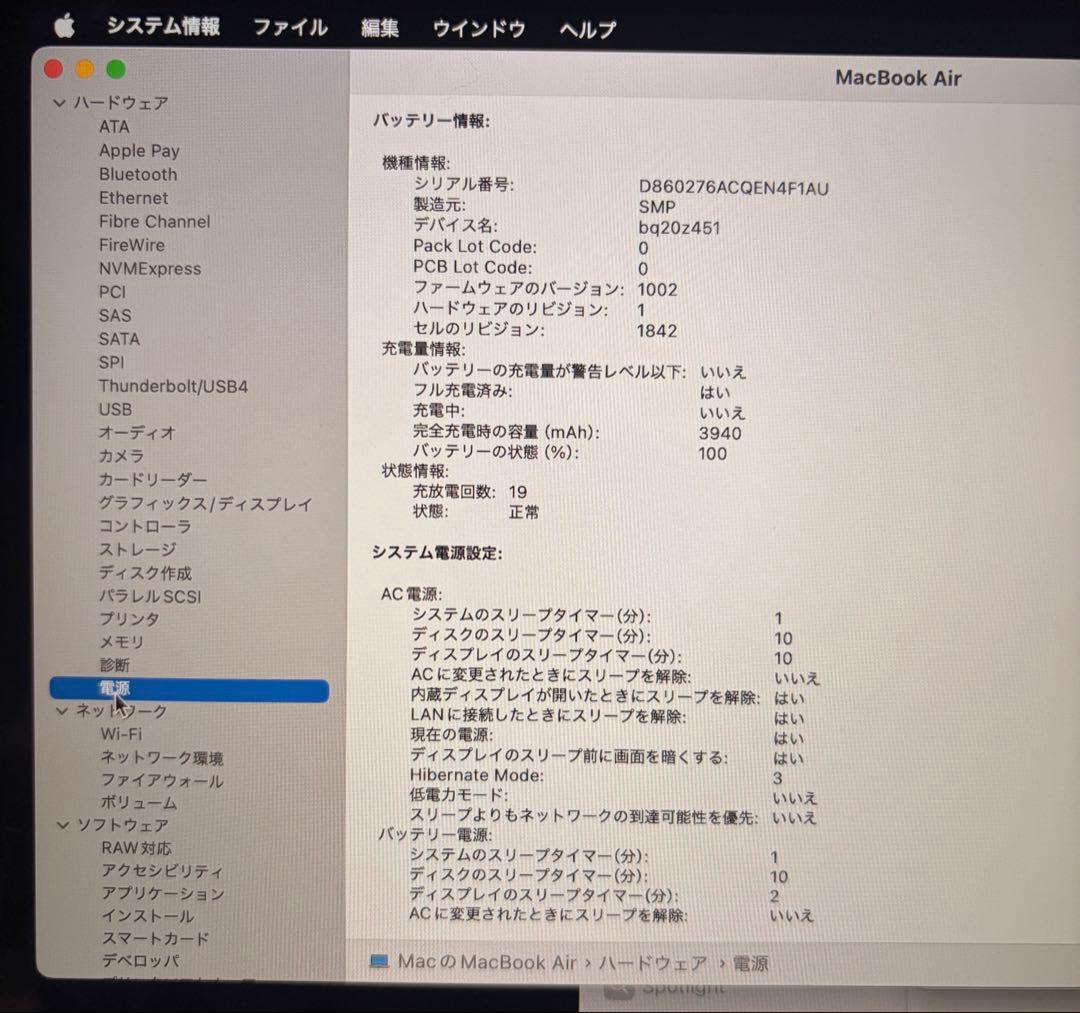Collapse the ハードウェア section in the sidebar
This screenshot has height=1013, width=1080.
pos(61,103)
